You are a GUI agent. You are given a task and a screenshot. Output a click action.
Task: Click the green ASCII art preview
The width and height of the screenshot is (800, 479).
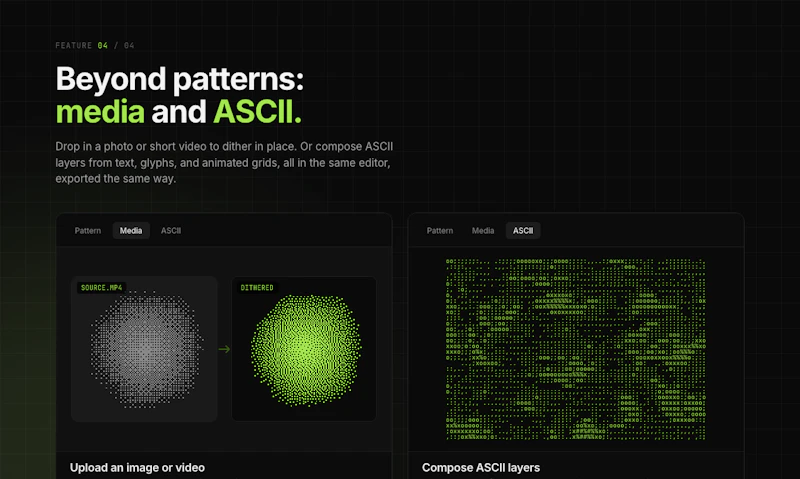[x=576, y=349]
